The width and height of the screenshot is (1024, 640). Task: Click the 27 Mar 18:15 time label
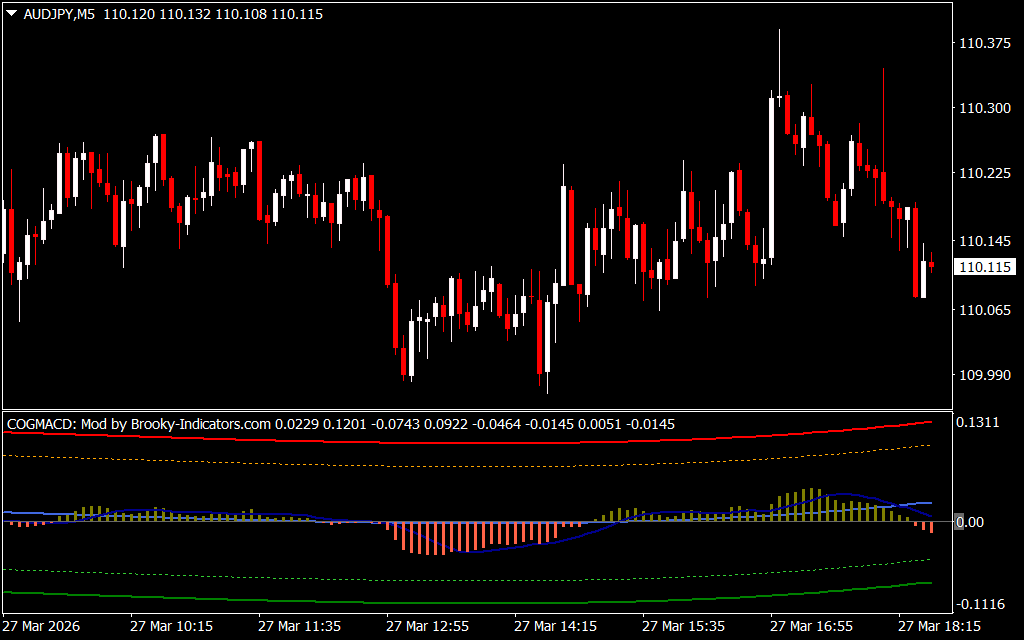(939, 626)
